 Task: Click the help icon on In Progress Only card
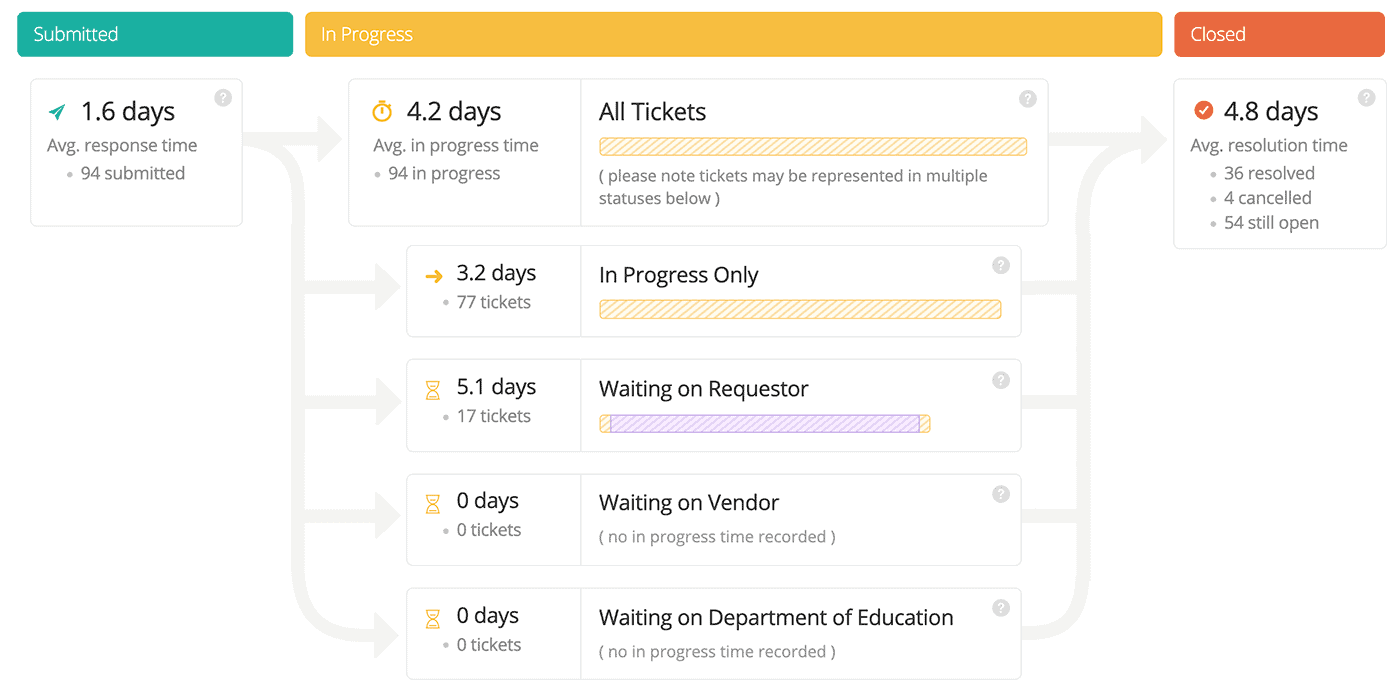click(1001, 265)
